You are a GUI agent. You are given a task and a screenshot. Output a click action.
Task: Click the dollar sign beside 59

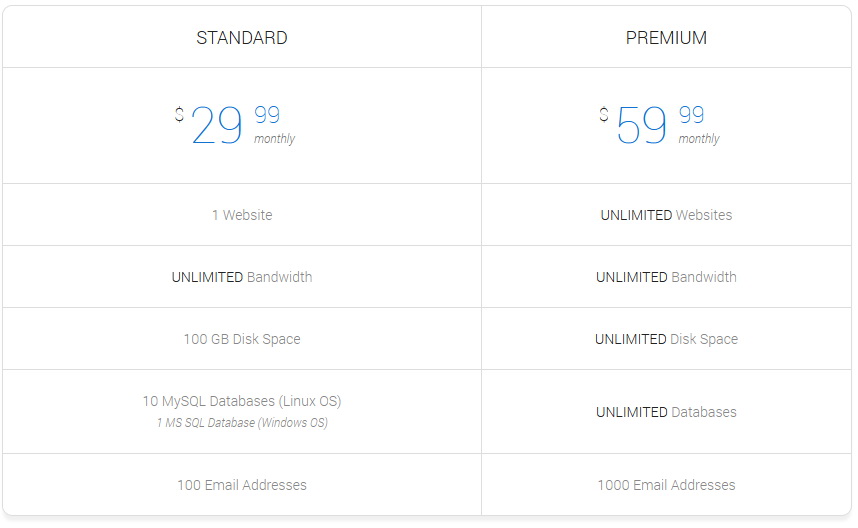604,114
